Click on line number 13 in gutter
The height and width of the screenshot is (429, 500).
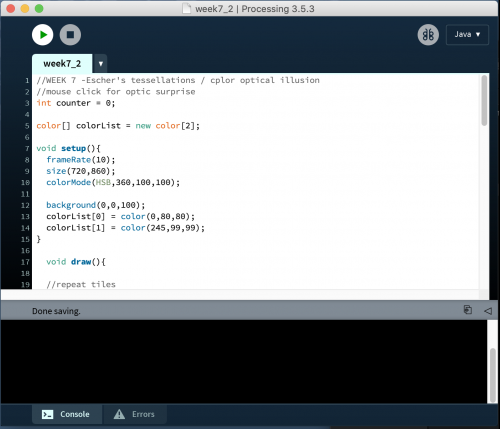[x=25, y=217]
